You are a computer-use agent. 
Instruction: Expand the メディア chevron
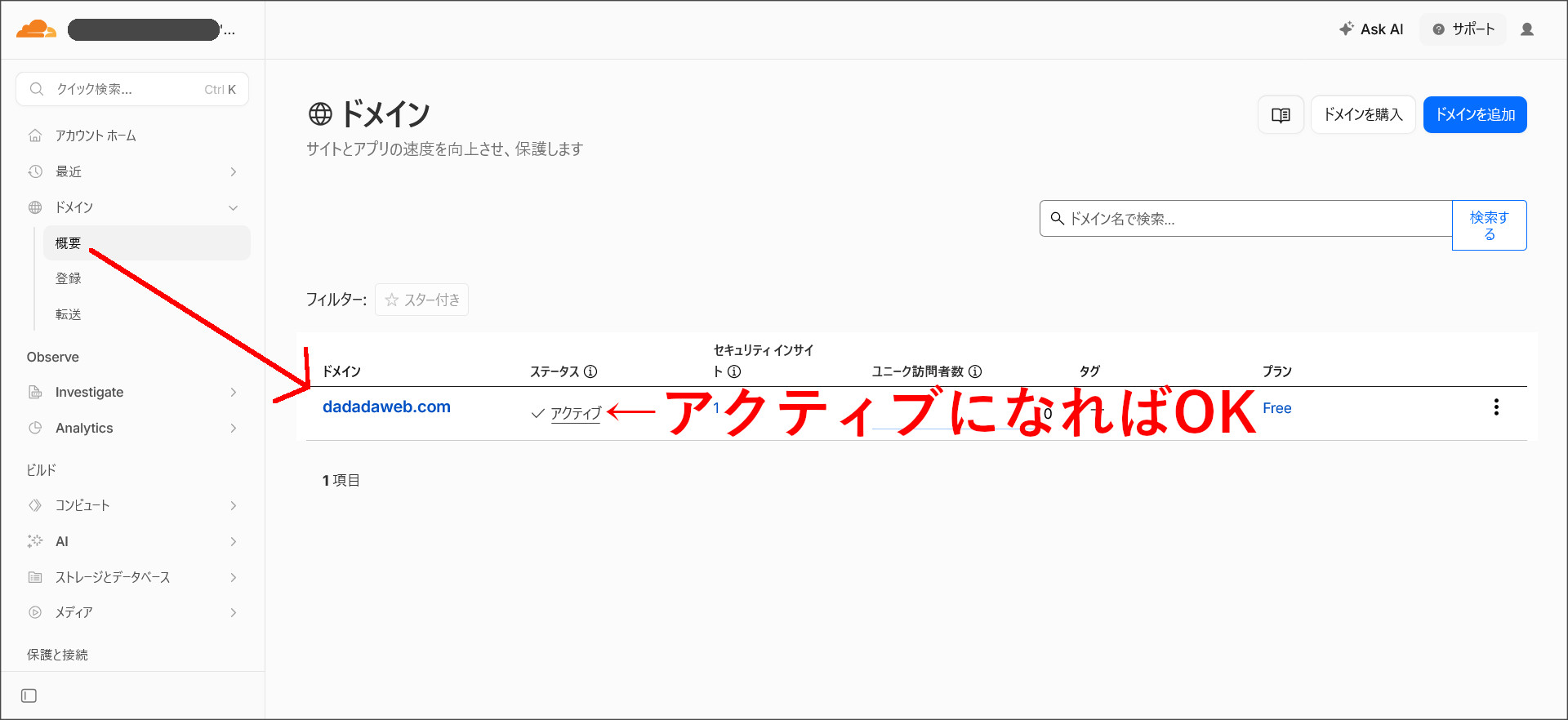[234, 612]
